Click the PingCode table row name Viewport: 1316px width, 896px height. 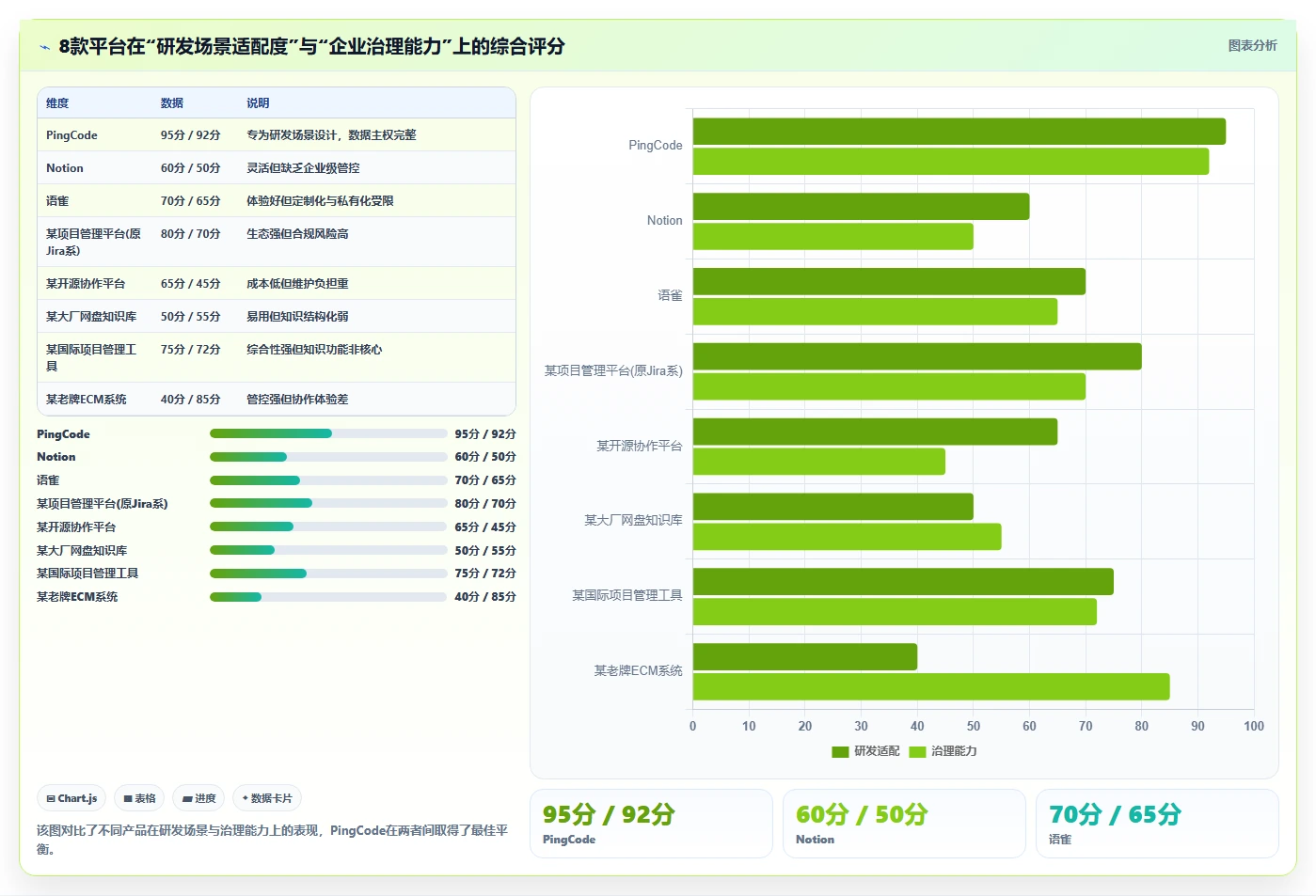point(71,135)
